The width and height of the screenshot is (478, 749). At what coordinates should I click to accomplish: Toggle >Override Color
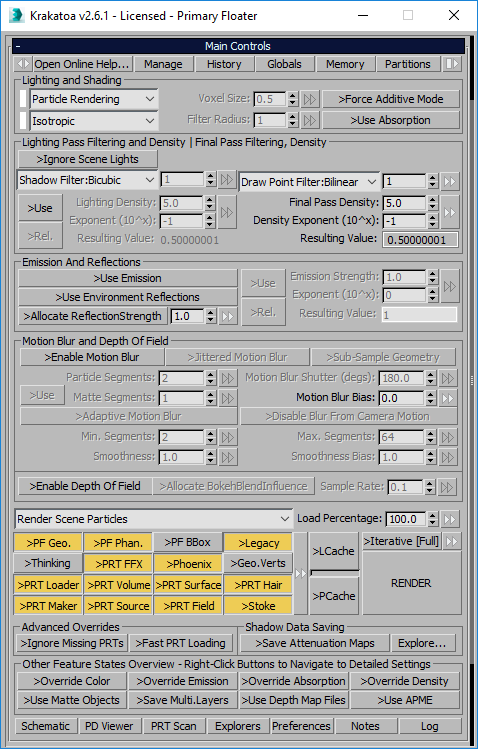tap(72, 681)
